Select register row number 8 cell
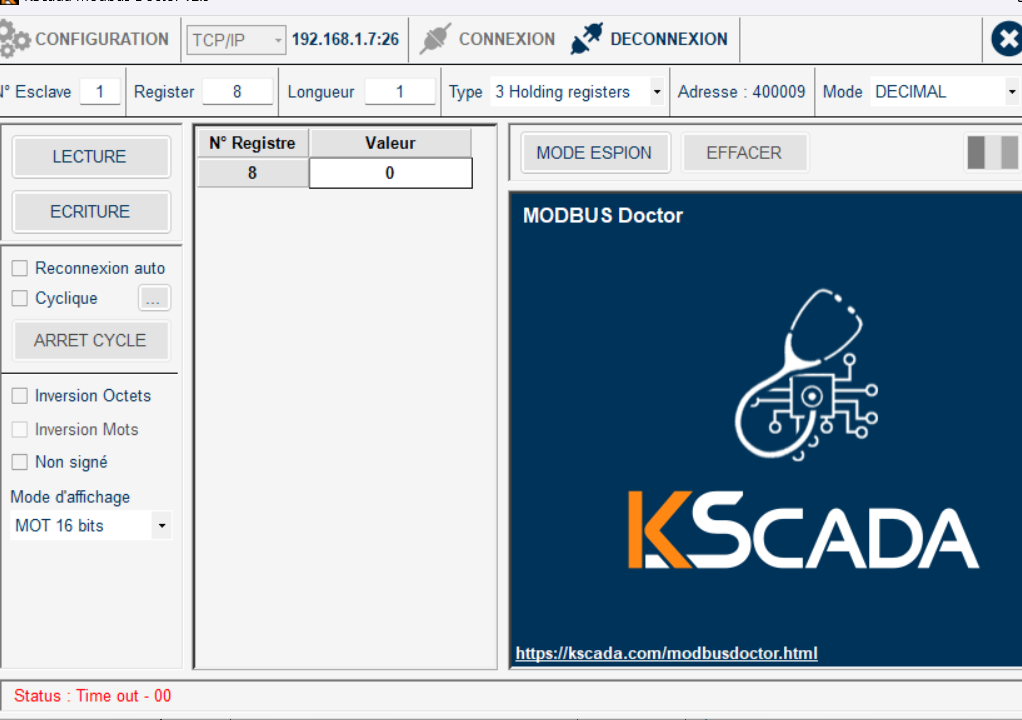This screenshot has width=1022, height=720. pyautogui.click(x=253, y=173)
